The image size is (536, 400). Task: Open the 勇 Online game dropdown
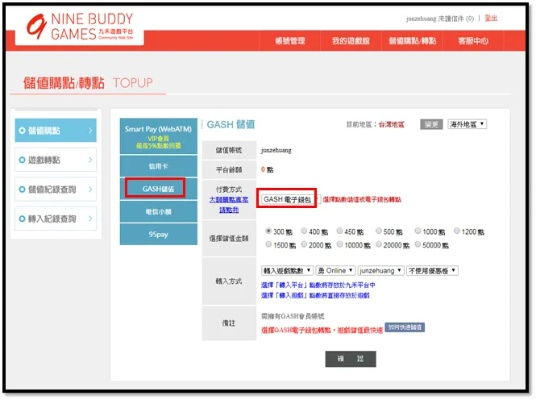[335, 271]
